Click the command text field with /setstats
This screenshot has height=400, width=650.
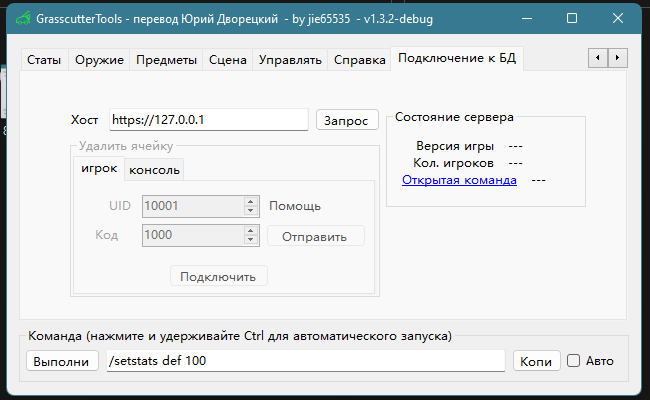305,361
